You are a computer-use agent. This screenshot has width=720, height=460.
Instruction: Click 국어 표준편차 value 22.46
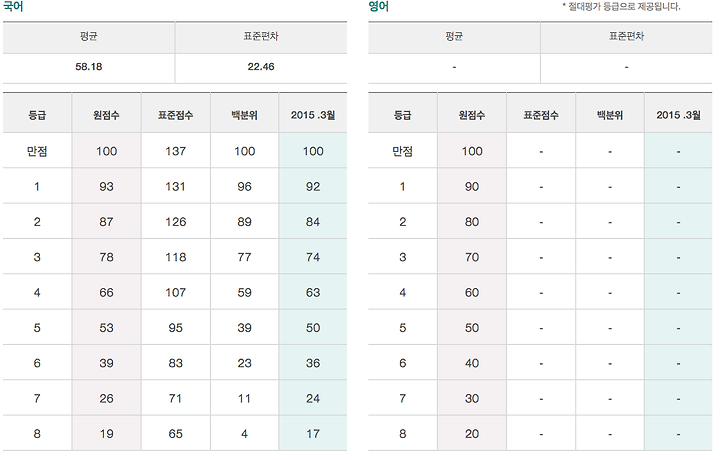[261, 67]
